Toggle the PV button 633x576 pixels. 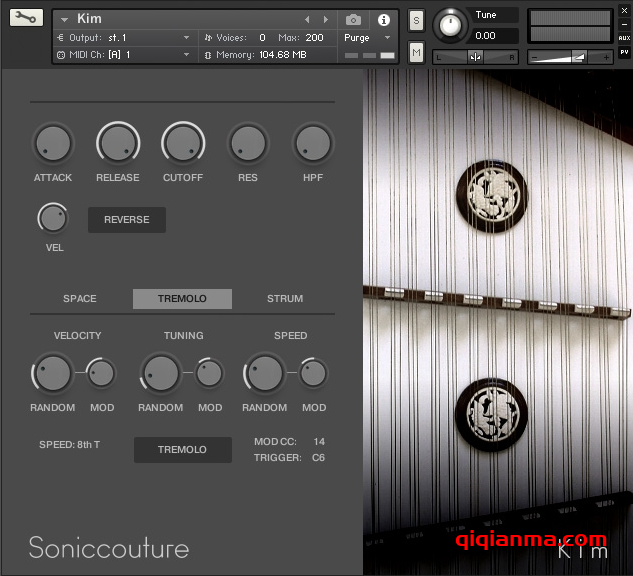coord(624,52)
